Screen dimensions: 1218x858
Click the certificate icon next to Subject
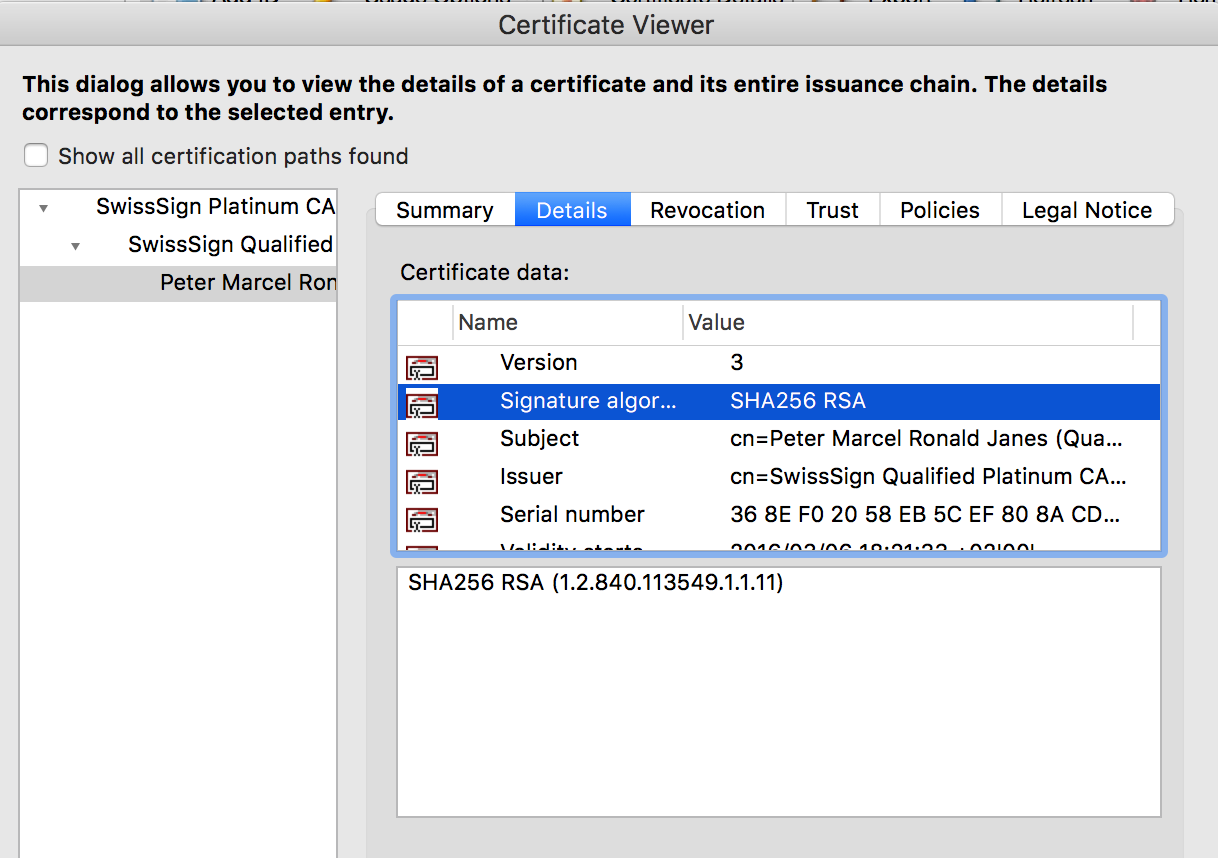pos(422,442)
